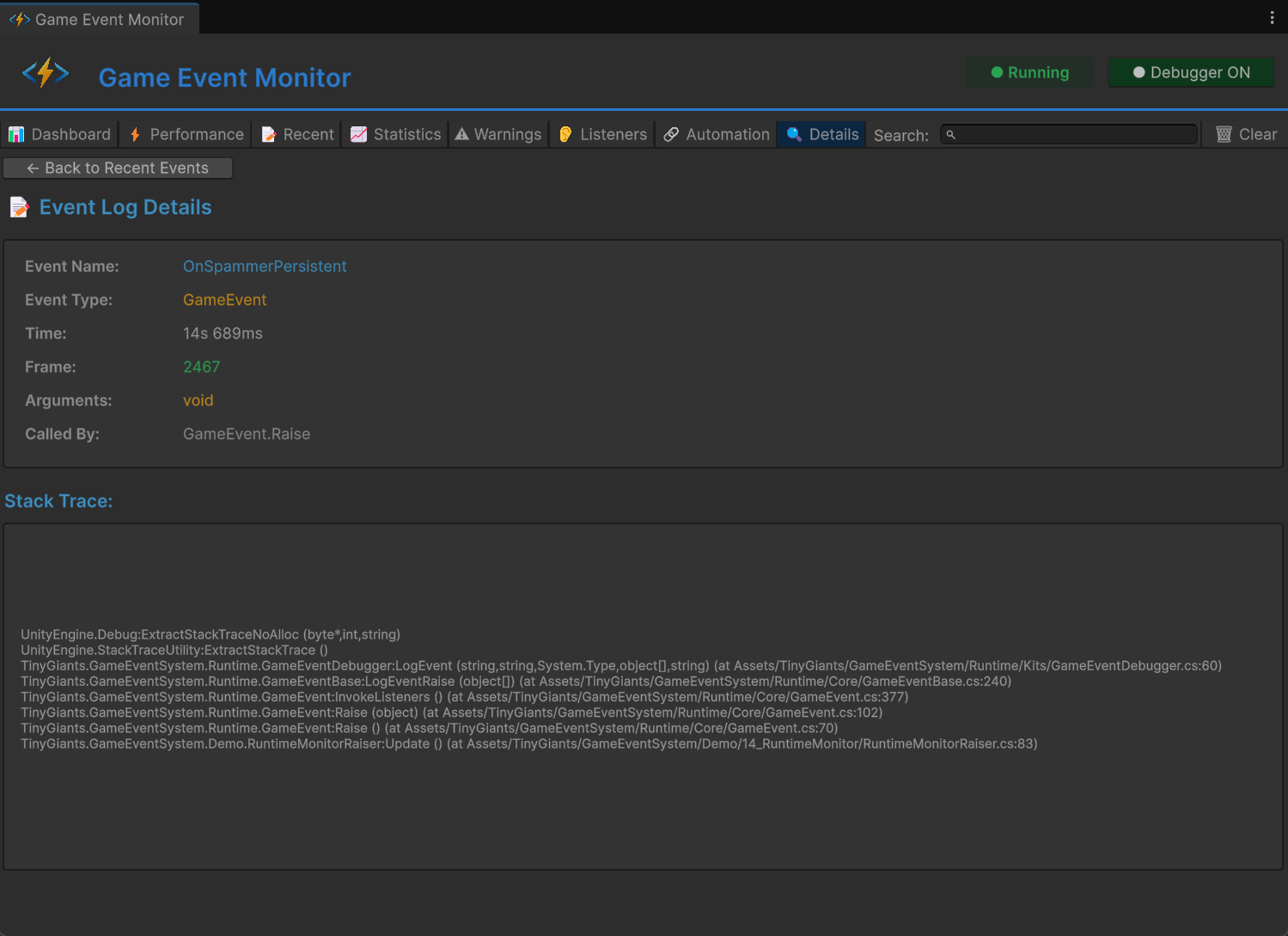Open Statistics via its chart icon
Image resolution: width=1288 pixels, height=936 pixels.
358,134
